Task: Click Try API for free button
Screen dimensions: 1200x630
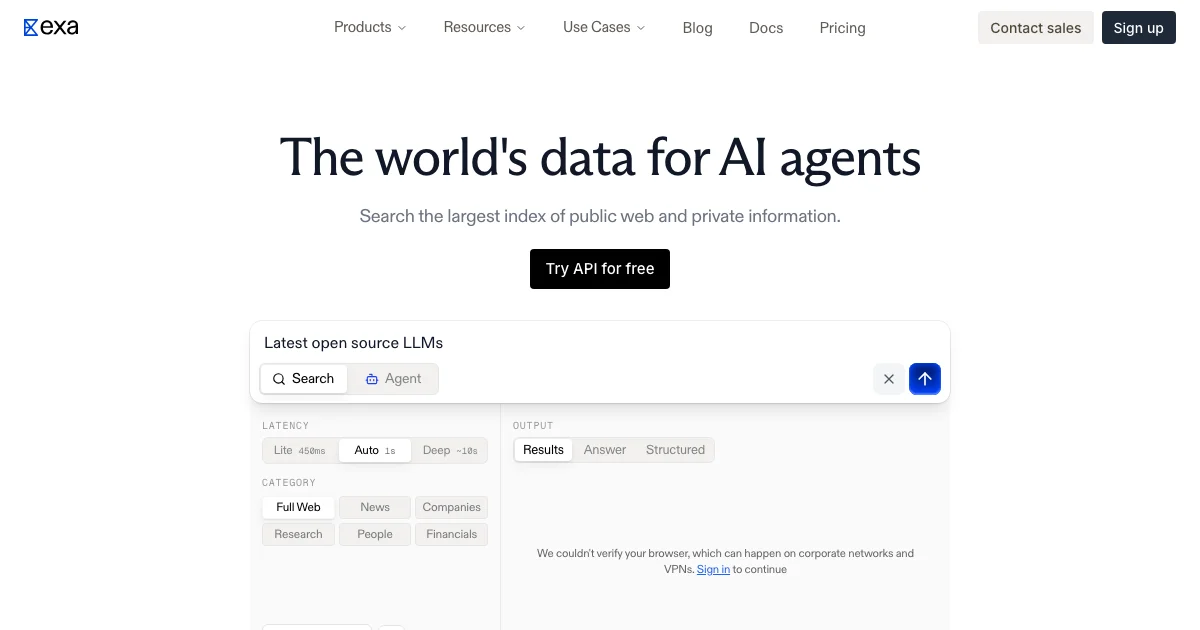Action: [600, 269]
